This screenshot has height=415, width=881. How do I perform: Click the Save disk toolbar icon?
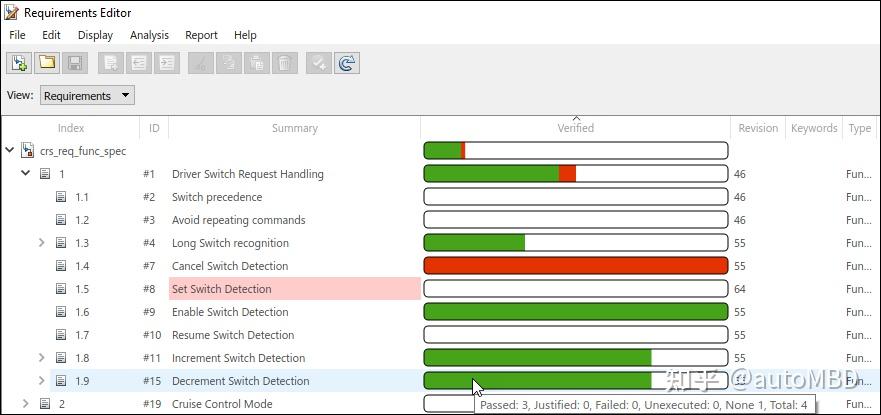(74, 63)
